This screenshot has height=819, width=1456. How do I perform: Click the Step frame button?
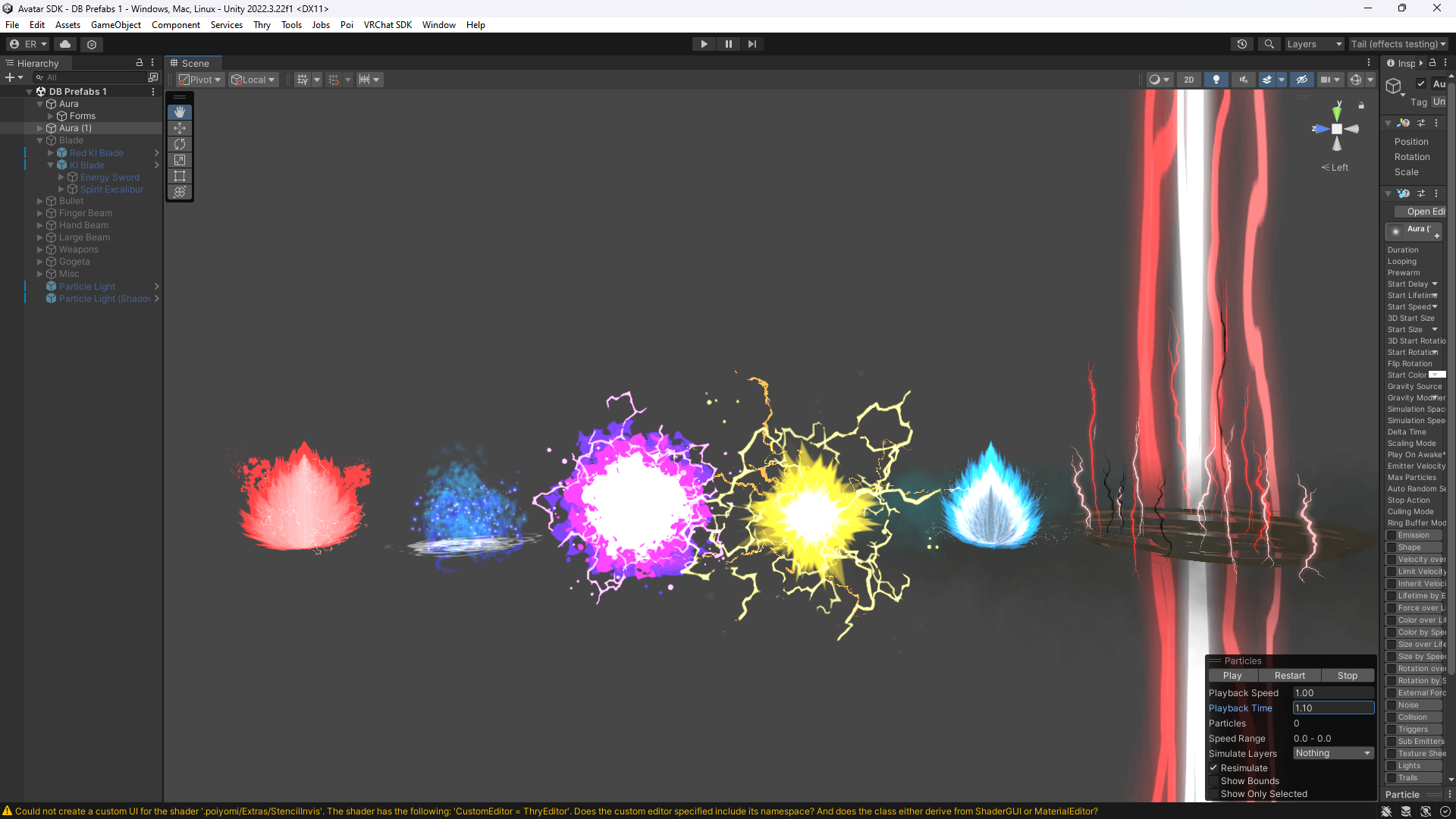[752, 44]
